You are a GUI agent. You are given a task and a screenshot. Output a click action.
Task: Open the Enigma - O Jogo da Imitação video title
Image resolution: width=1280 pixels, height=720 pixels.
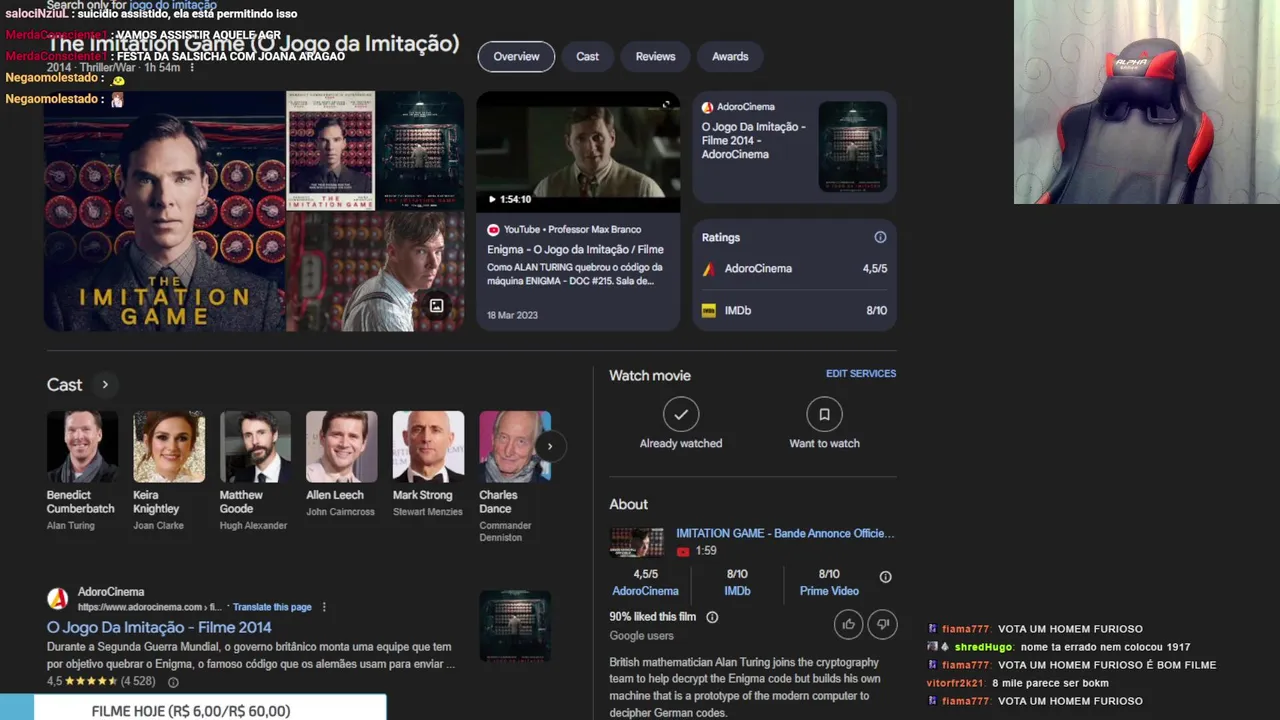[575, 249]
